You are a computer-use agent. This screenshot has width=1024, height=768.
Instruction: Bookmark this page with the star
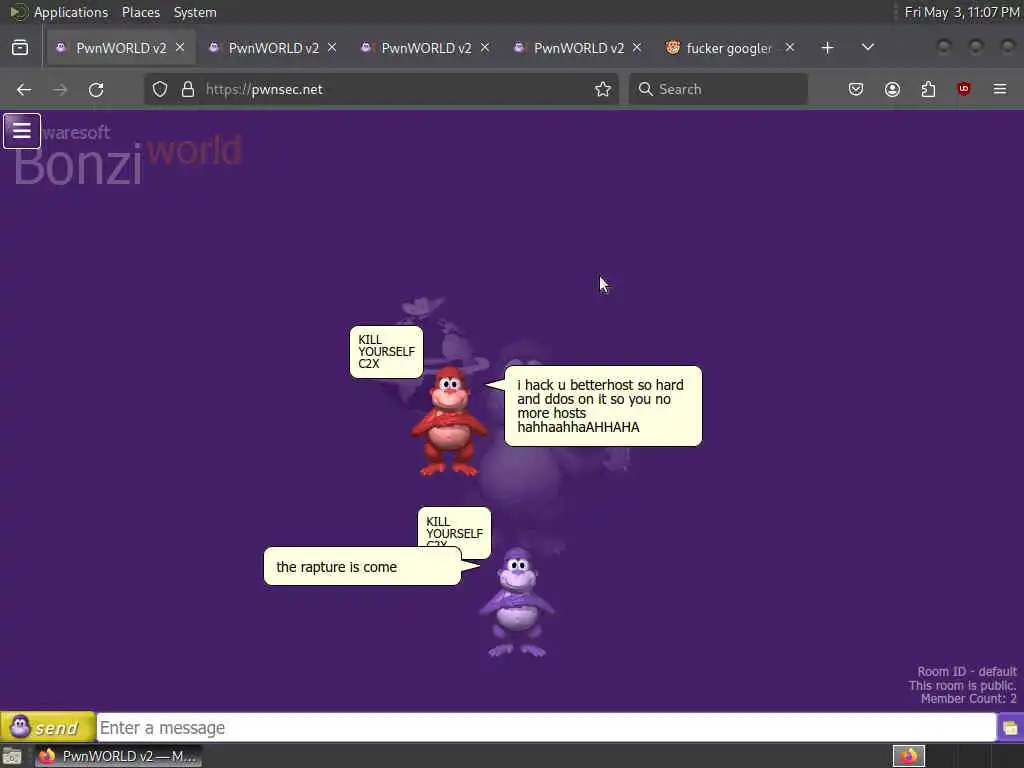tap(603, 89)
